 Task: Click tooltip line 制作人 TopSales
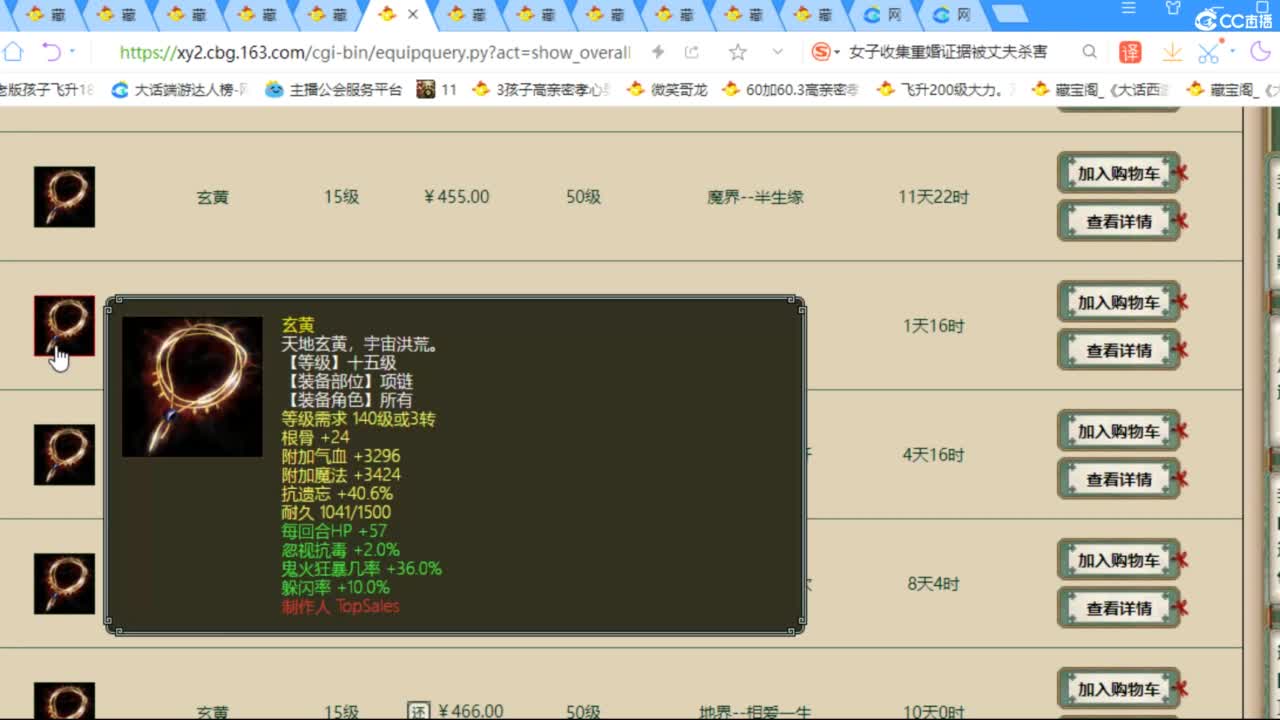point(340,606)
